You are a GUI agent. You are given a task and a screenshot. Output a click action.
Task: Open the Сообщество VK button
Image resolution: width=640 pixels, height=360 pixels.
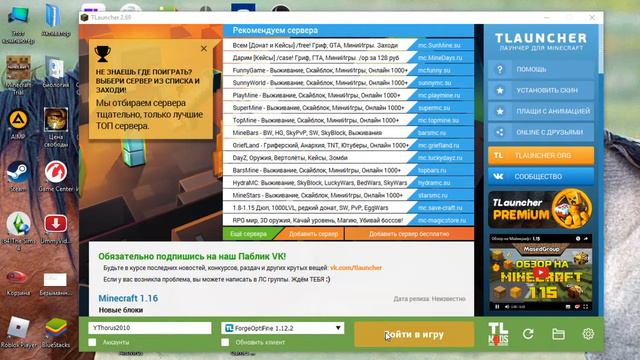coord(541,176)
